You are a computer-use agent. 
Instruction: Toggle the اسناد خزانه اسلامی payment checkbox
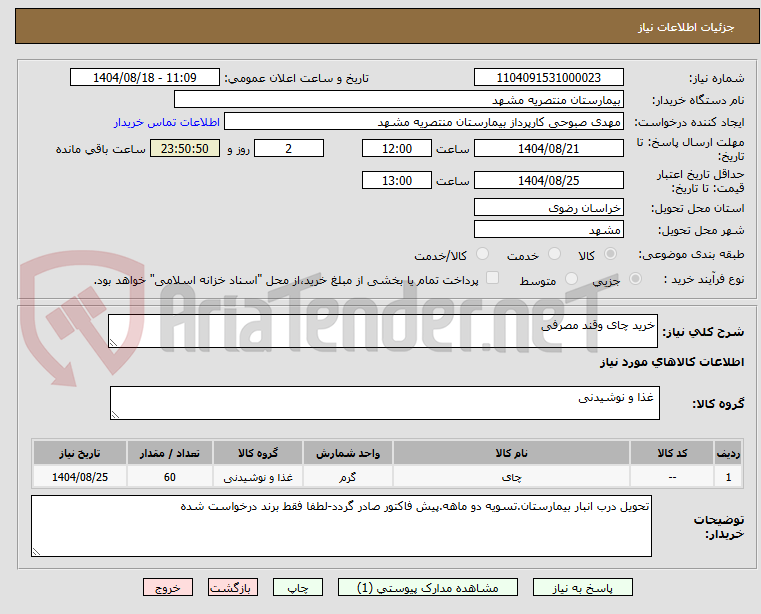pyautogui.click(x=492, y=278)
